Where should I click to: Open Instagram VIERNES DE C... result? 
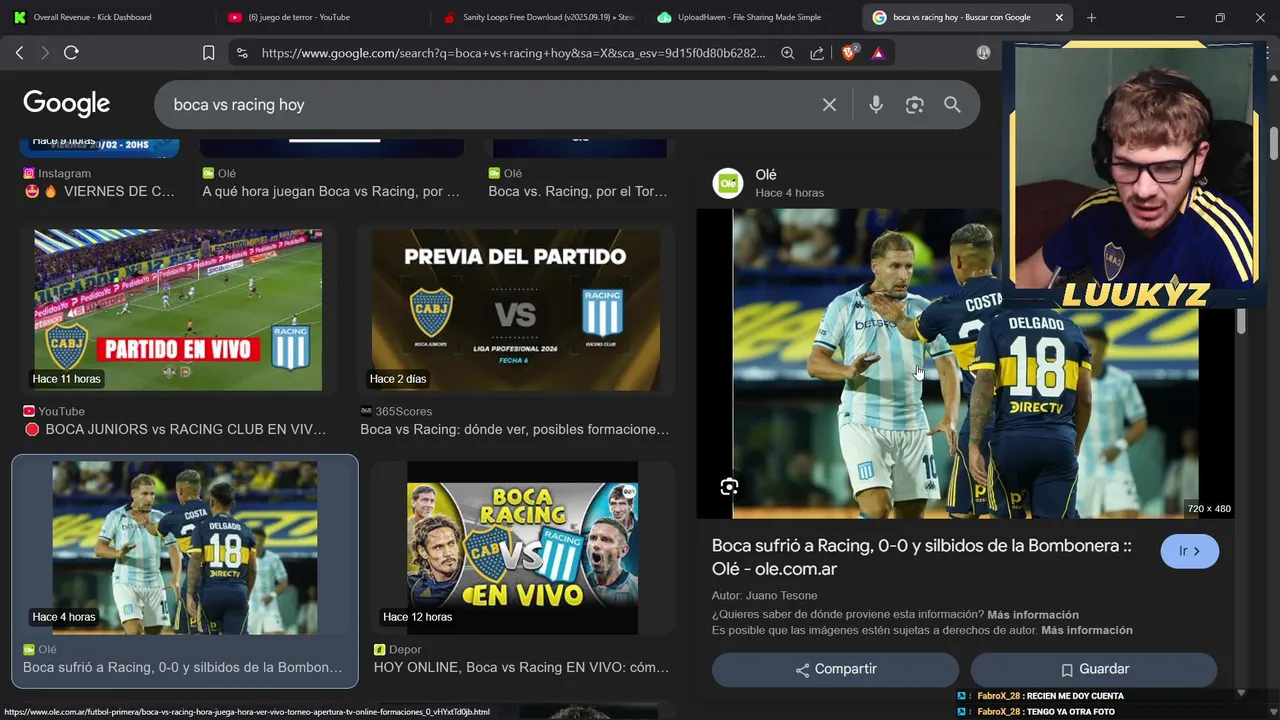click(x=99, y=191)
